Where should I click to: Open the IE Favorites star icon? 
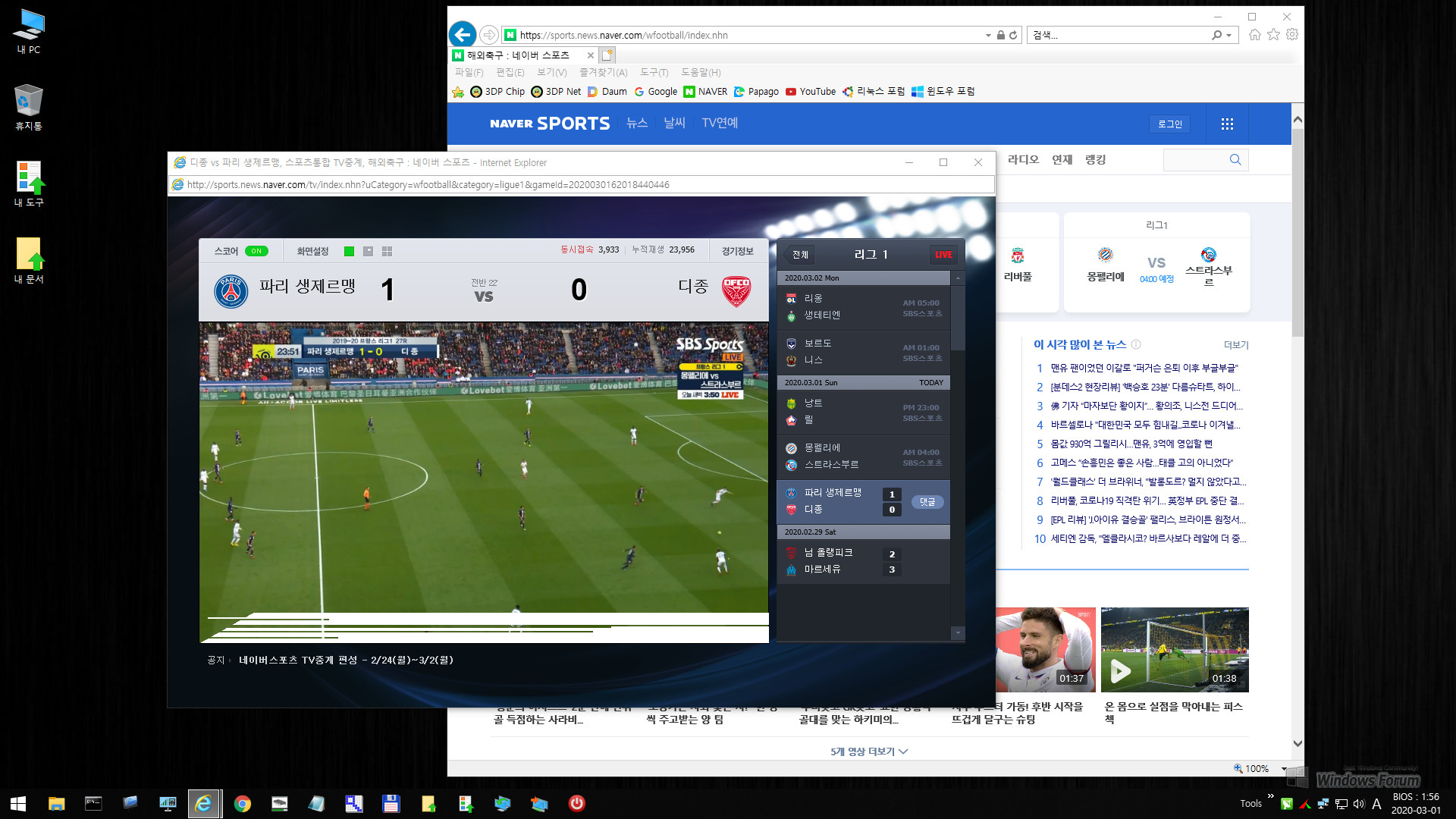1273,35
